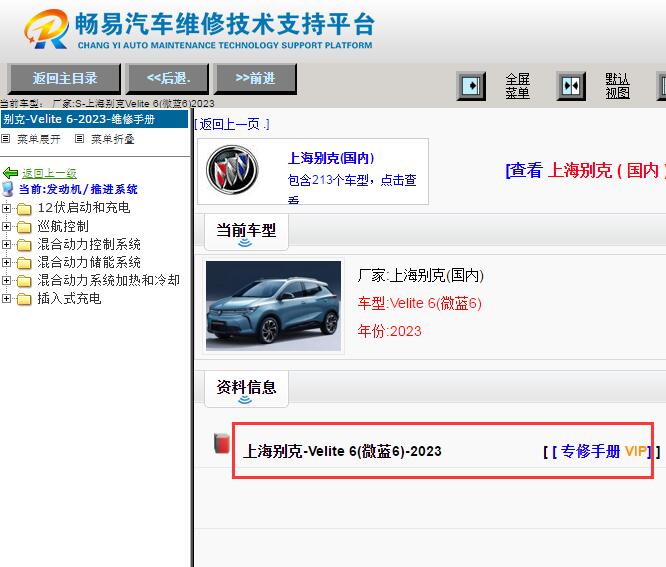The height and width of the screenshot is (567, 666).
Task: Expand 混合动力系统加热和冷却 tree node
Action: click(6, 280)
